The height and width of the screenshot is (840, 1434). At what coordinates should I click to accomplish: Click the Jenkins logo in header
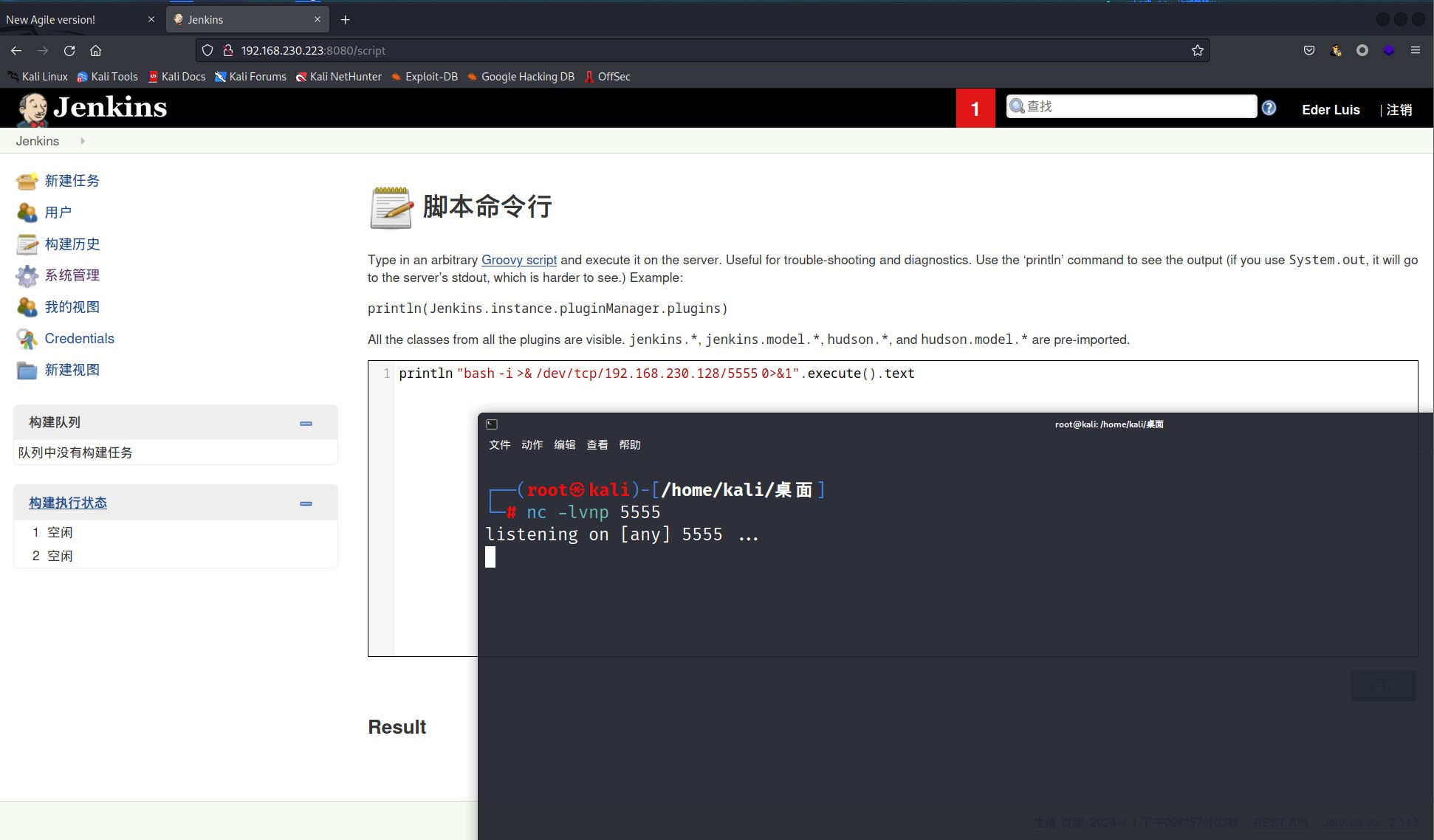coord(92,109)
